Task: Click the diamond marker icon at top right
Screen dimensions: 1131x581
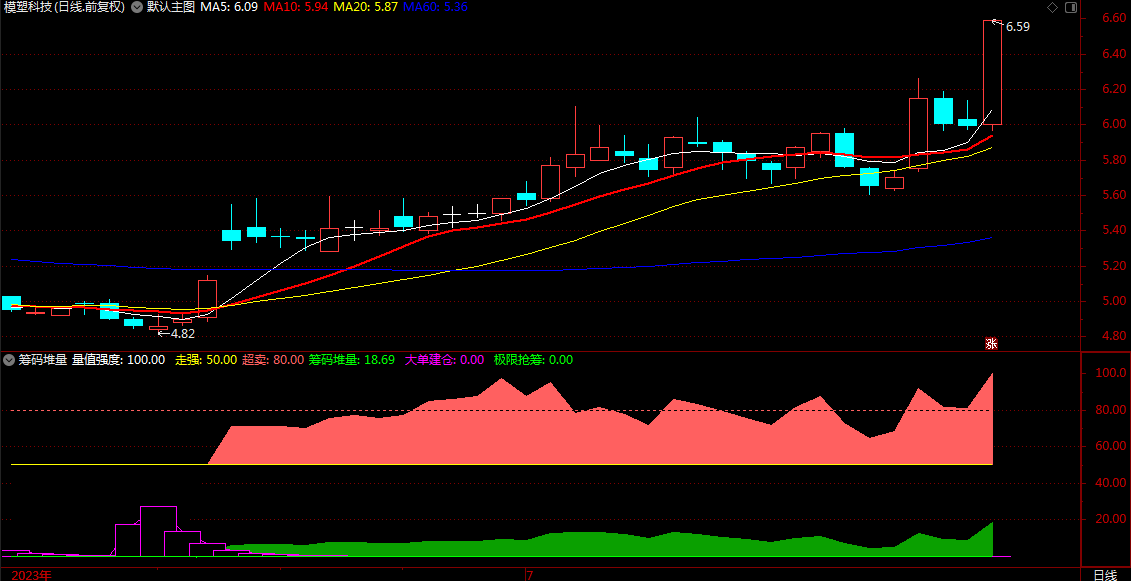Action: point(1052,7)
